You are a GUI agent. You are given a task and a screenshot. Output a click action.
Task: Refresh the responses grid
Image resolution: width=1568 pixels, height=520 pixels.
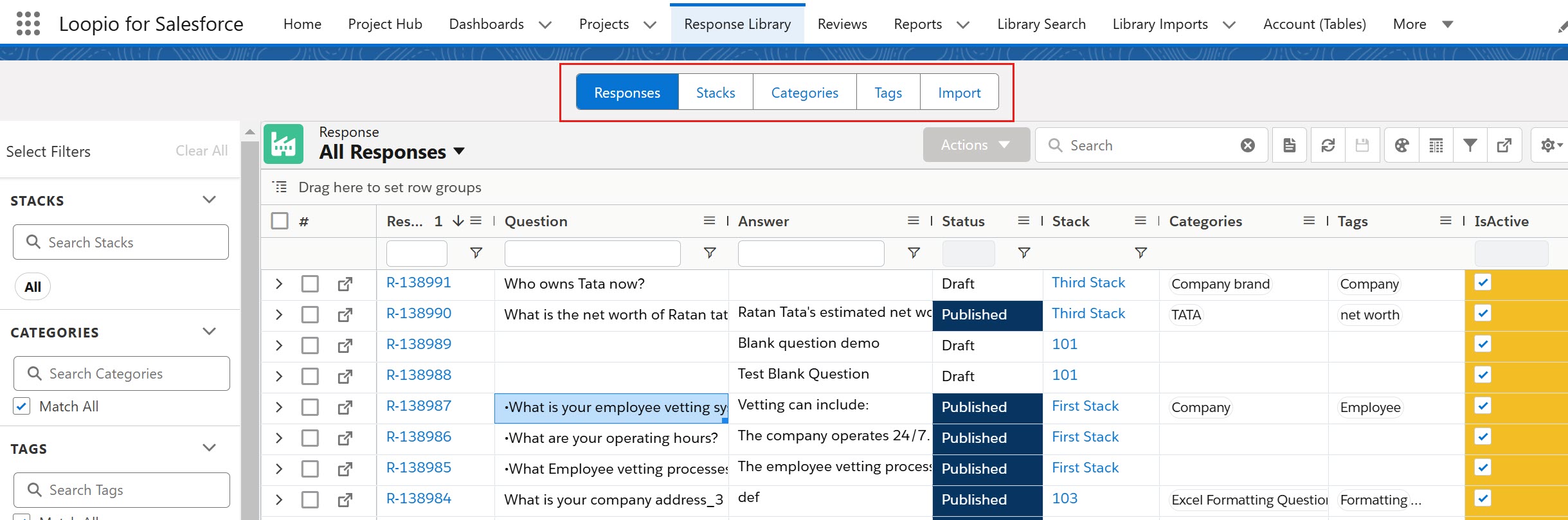[1328, 145]
